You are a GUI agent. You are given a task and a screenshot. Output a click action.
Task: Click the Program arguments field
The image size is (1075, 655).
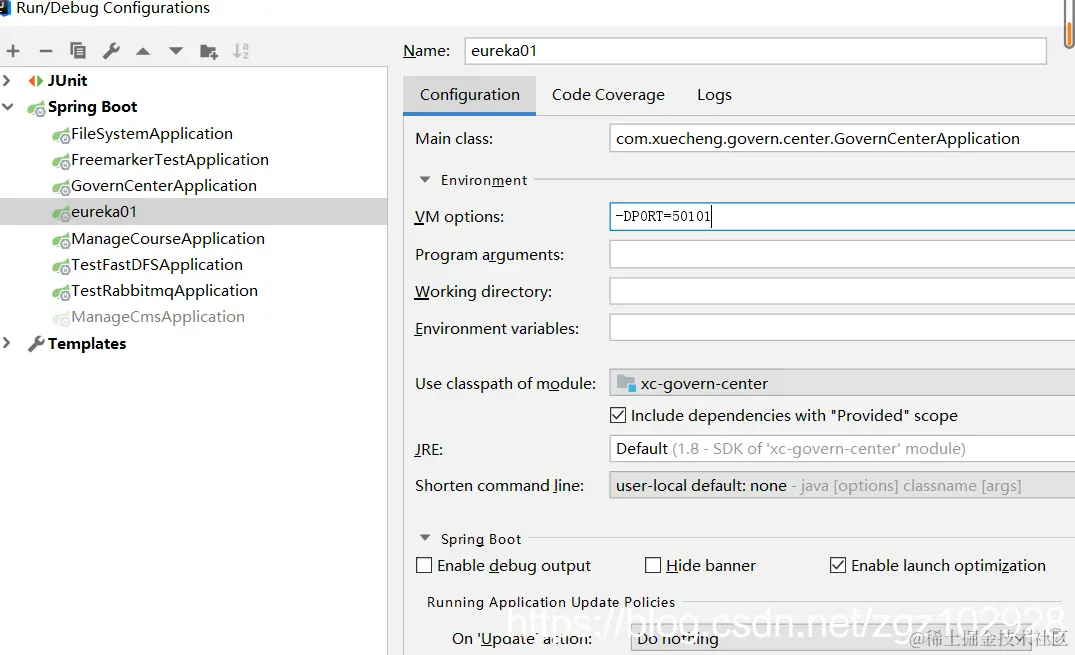pos(842,254)
